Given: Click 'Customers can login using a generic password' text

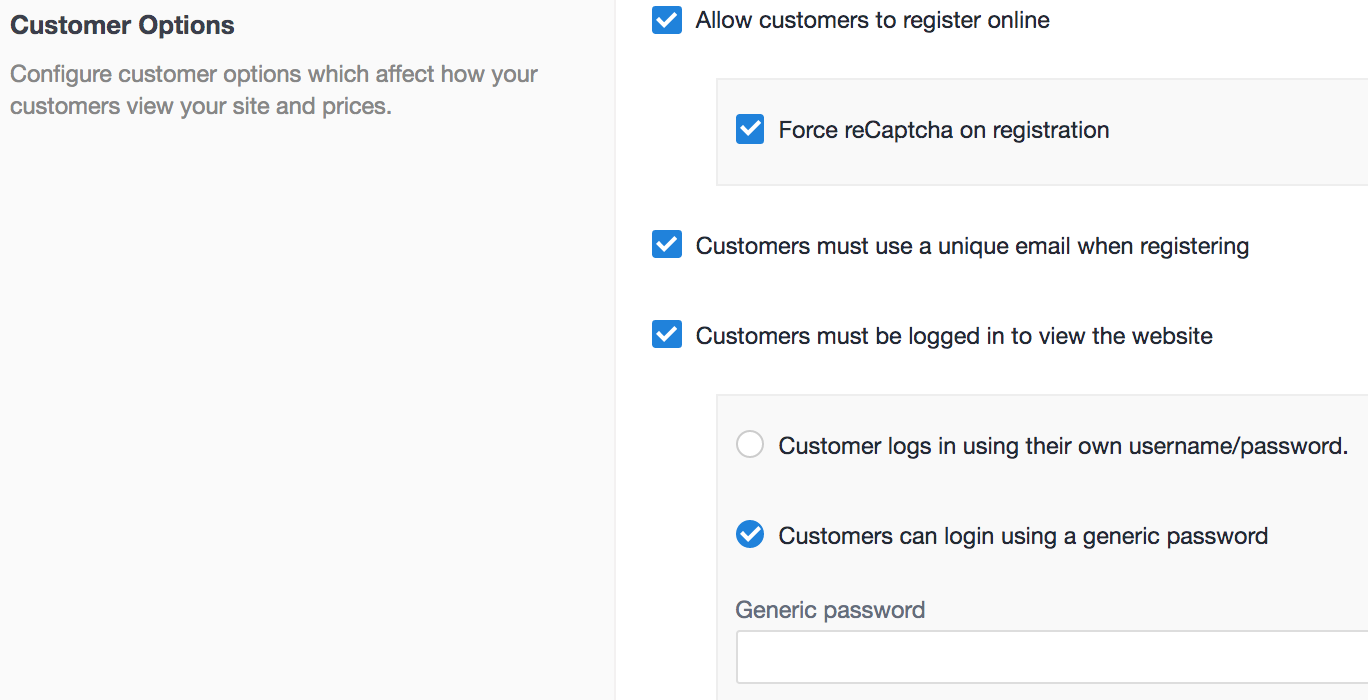Looking at the screenshot, I should pos(1023,536).
